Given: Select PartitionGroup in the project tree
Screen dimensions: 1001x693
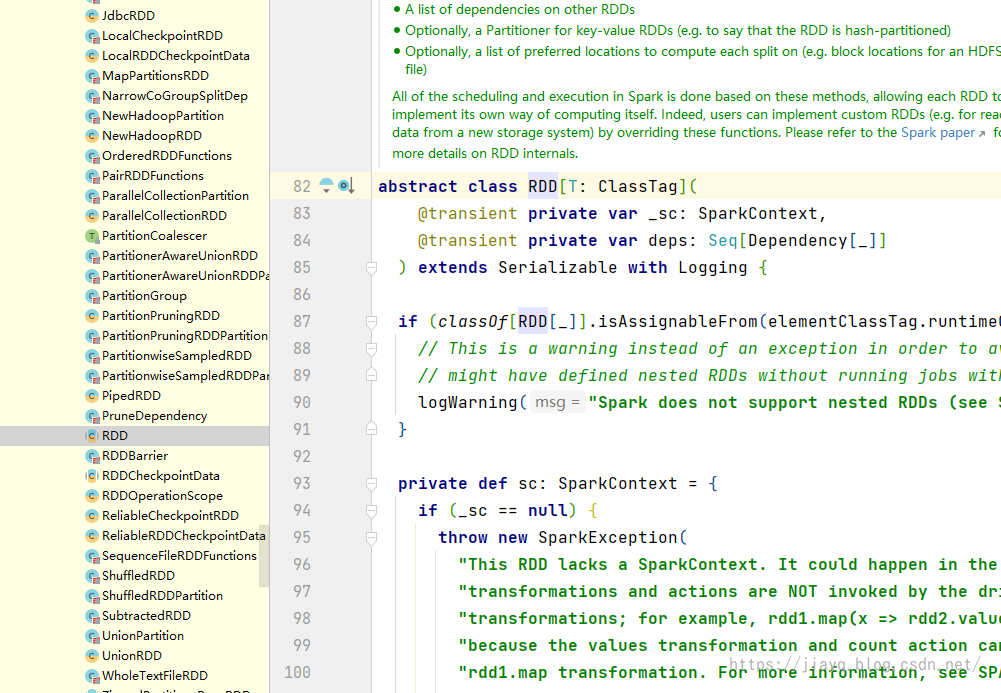Looking at the screenshot, I should [x=144, y=296].
